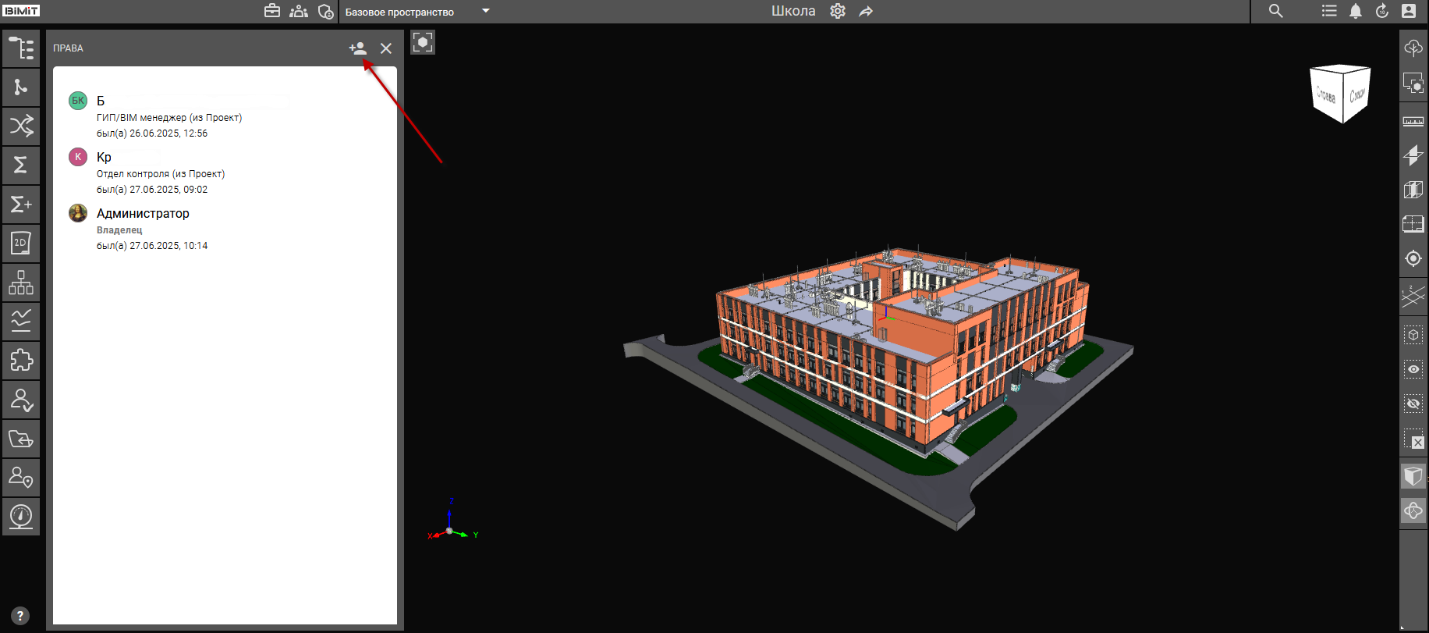The height and width of the screenshot is (633, 1429).
Task: Click the cloud upload icon
Action: coord(1413,48)
